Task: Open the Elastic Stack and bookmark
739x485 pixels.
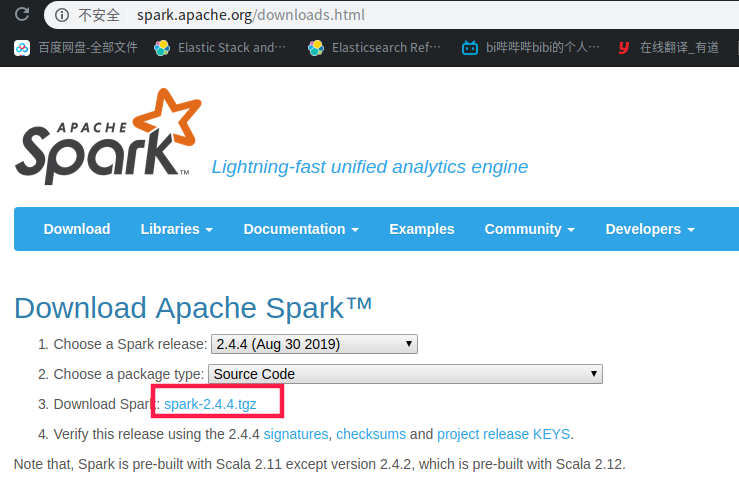Action: [220, 48]
